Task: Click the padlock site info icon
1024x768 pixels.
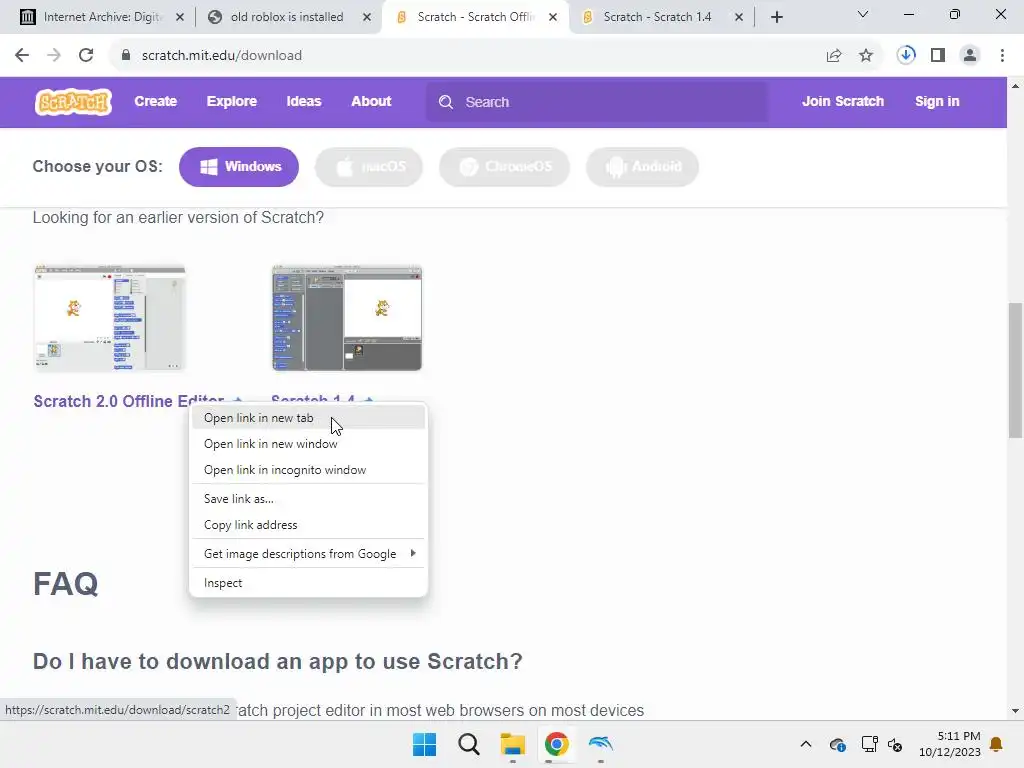Action: click(x=125, y=55)
